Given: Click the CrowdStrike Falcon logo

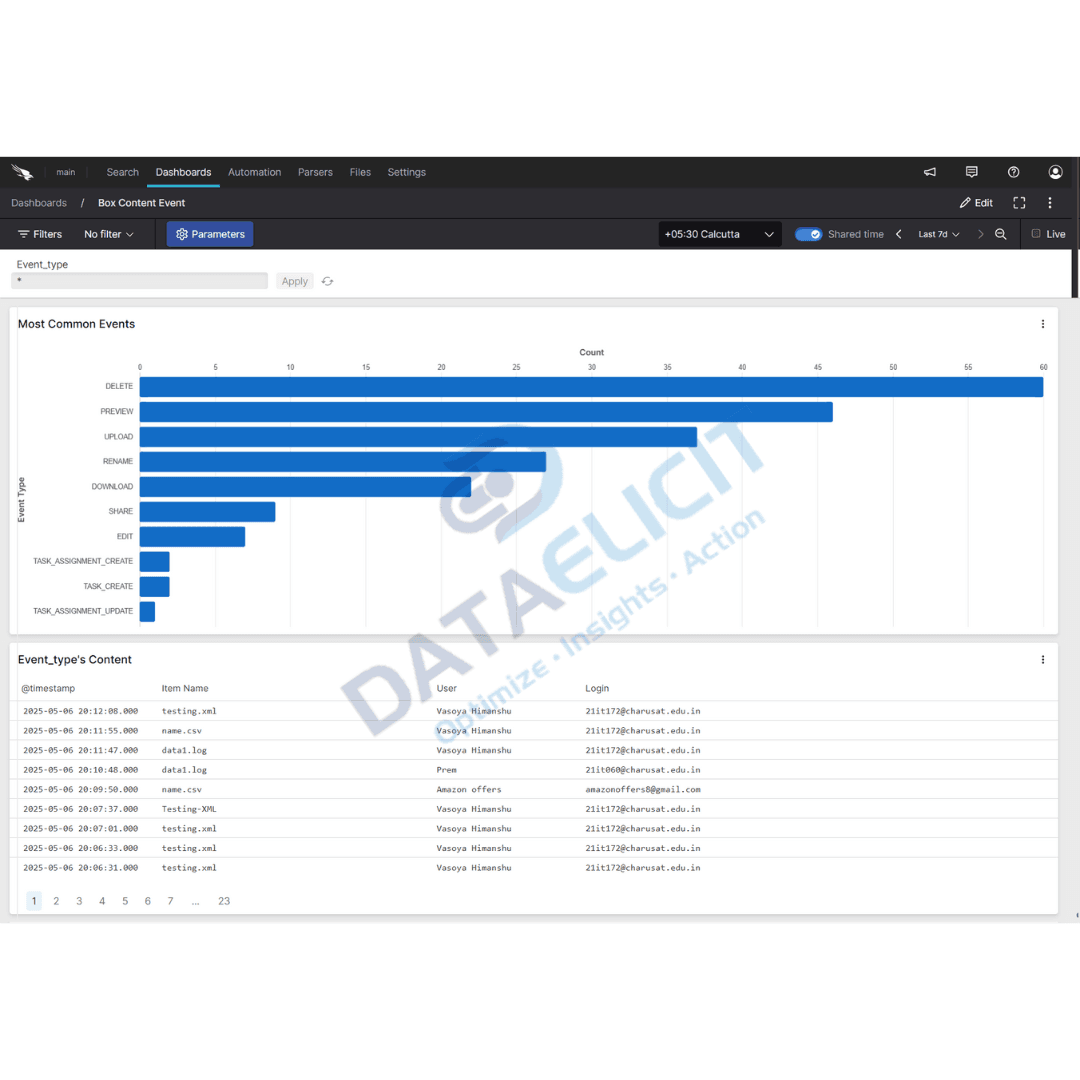Looking at the screenshot, I should click(22, 171).
